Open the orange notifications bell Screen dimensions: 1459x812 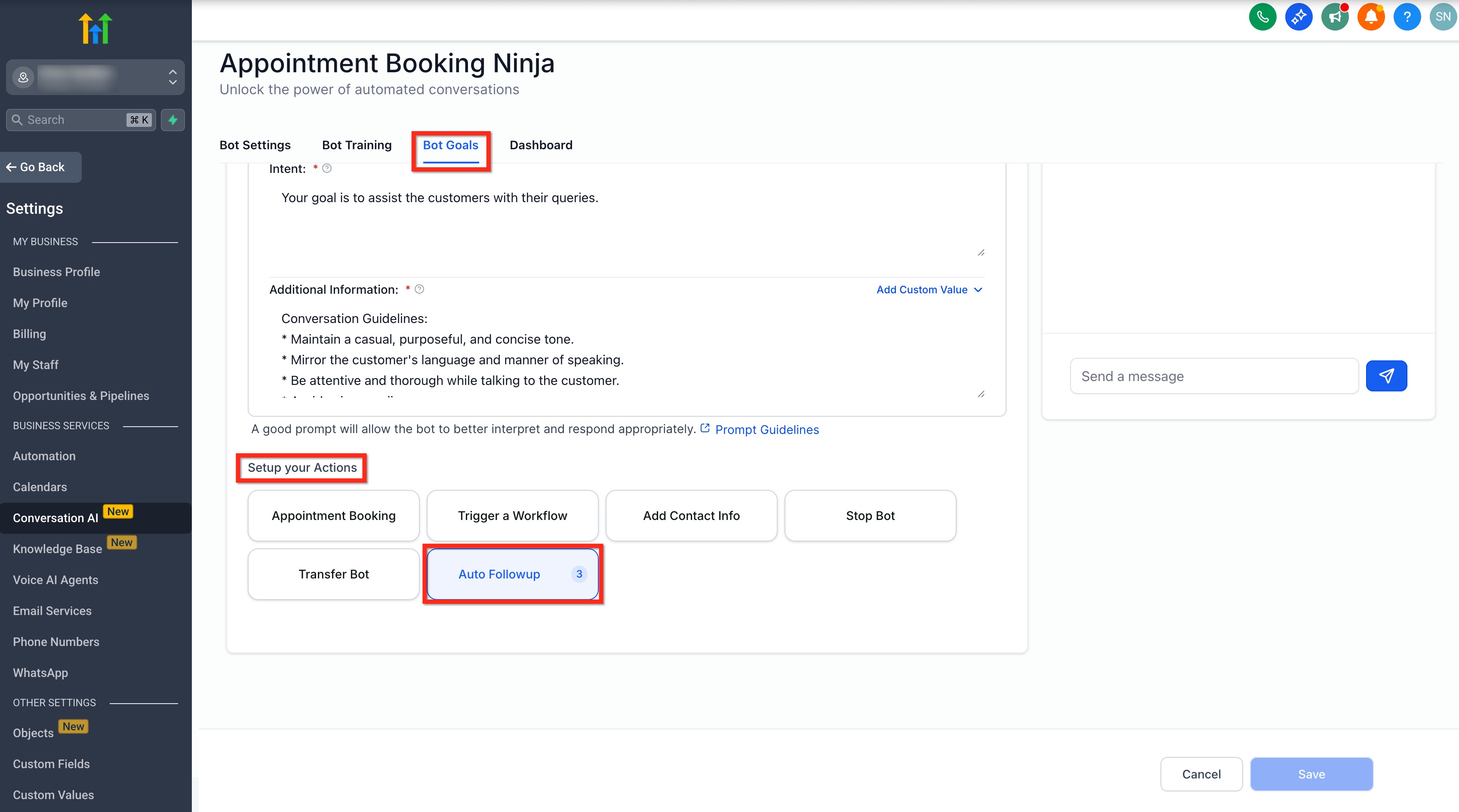click(1371, 17)
